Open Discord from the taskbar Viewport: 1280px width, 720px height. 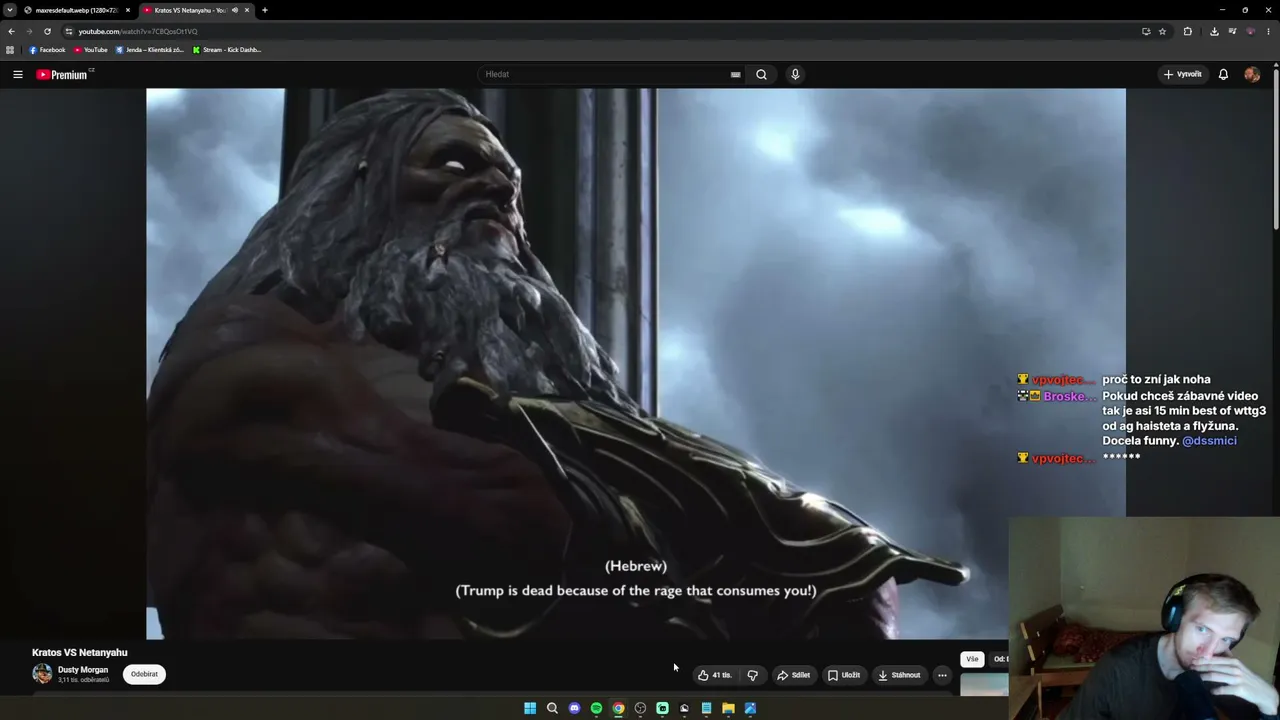point(574,708)
